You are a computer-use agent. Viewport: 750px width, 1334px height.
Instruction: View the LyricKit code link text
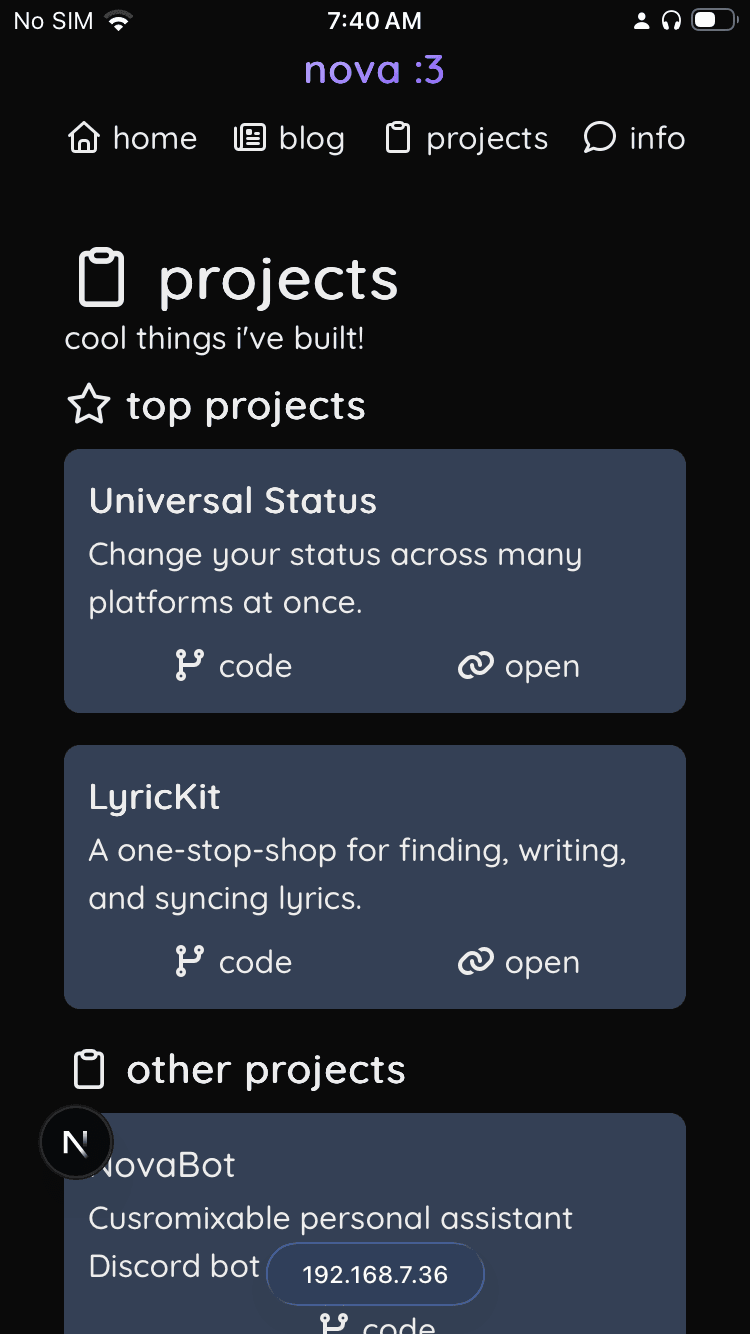click(x=256, y=962)
